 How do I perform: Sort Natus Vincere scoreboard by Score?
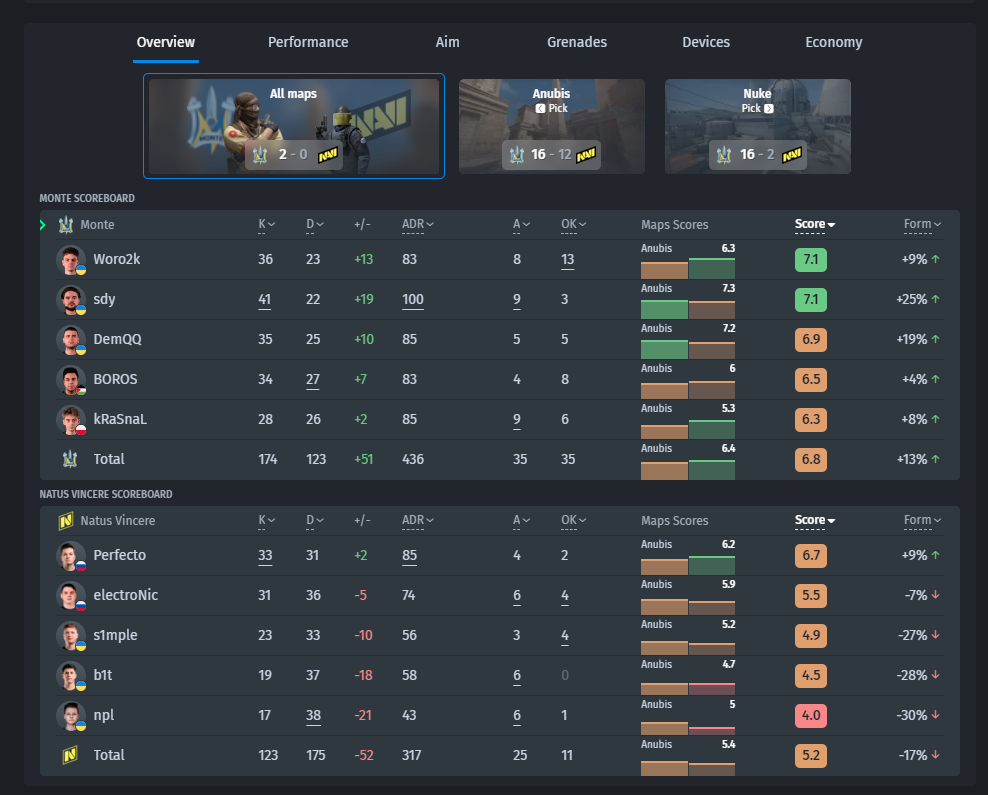pyautogui.click(x=815, y=520)
